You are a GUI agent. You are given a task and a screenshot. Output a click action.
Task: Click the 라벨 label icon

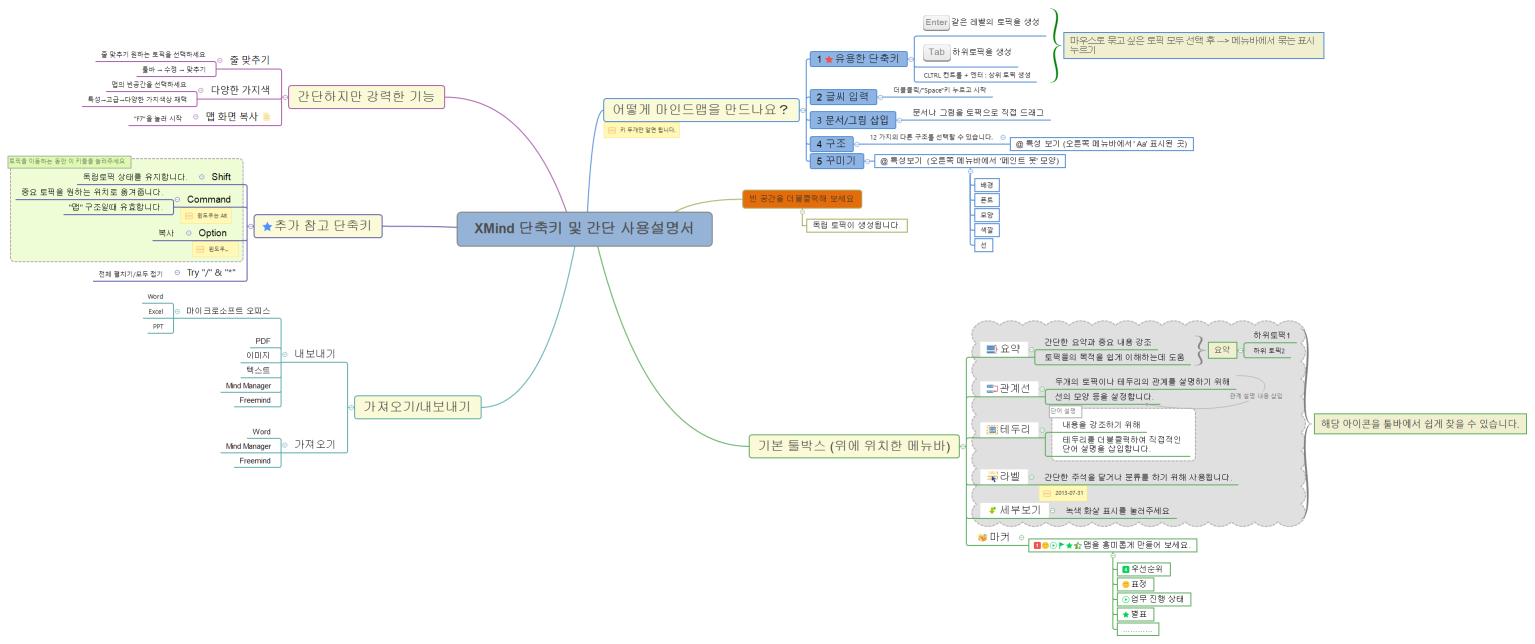(990, 476)
